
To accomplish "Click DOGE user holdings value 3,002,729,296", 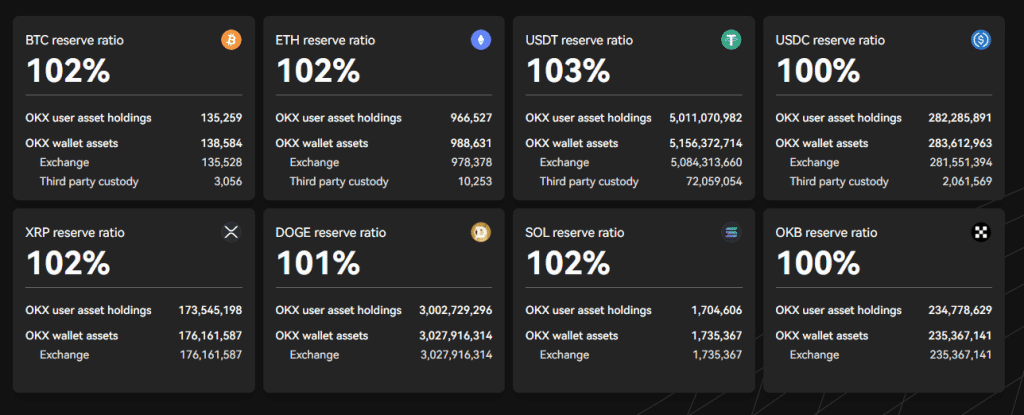I will [456, 310].
